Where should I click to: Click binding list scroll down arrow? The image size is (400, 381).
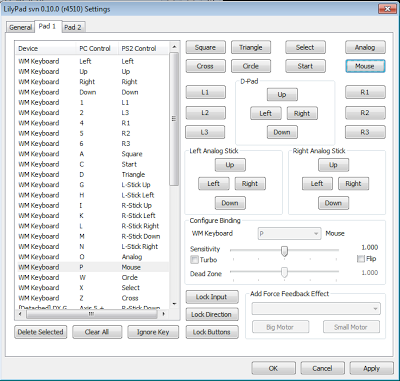click(x=174, y=304)
